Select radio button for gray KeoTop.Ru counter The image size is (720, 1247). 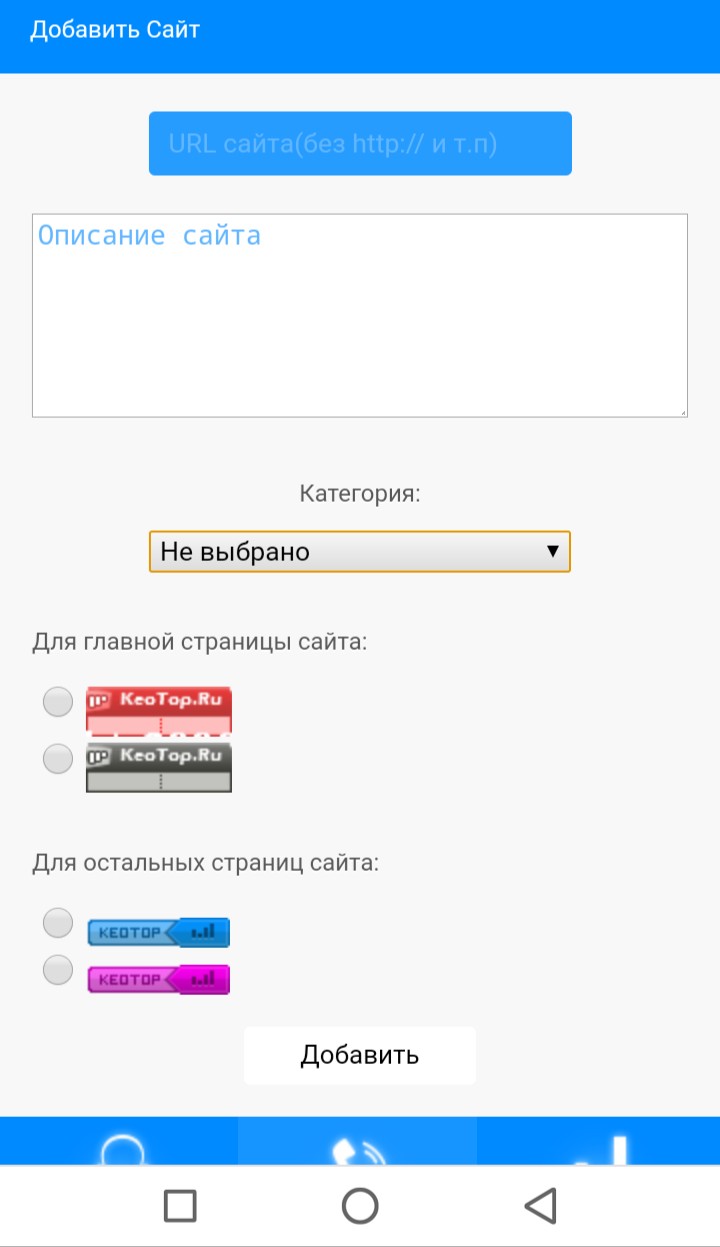58,760
